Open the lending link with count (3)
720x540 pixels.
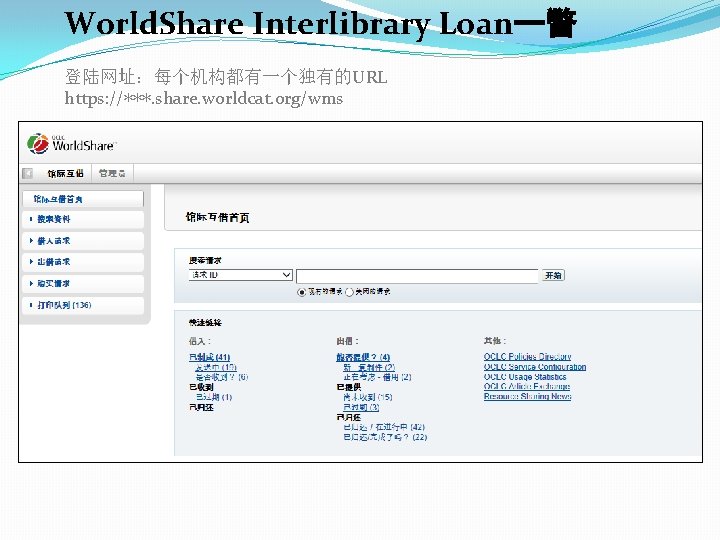point(361,407)
